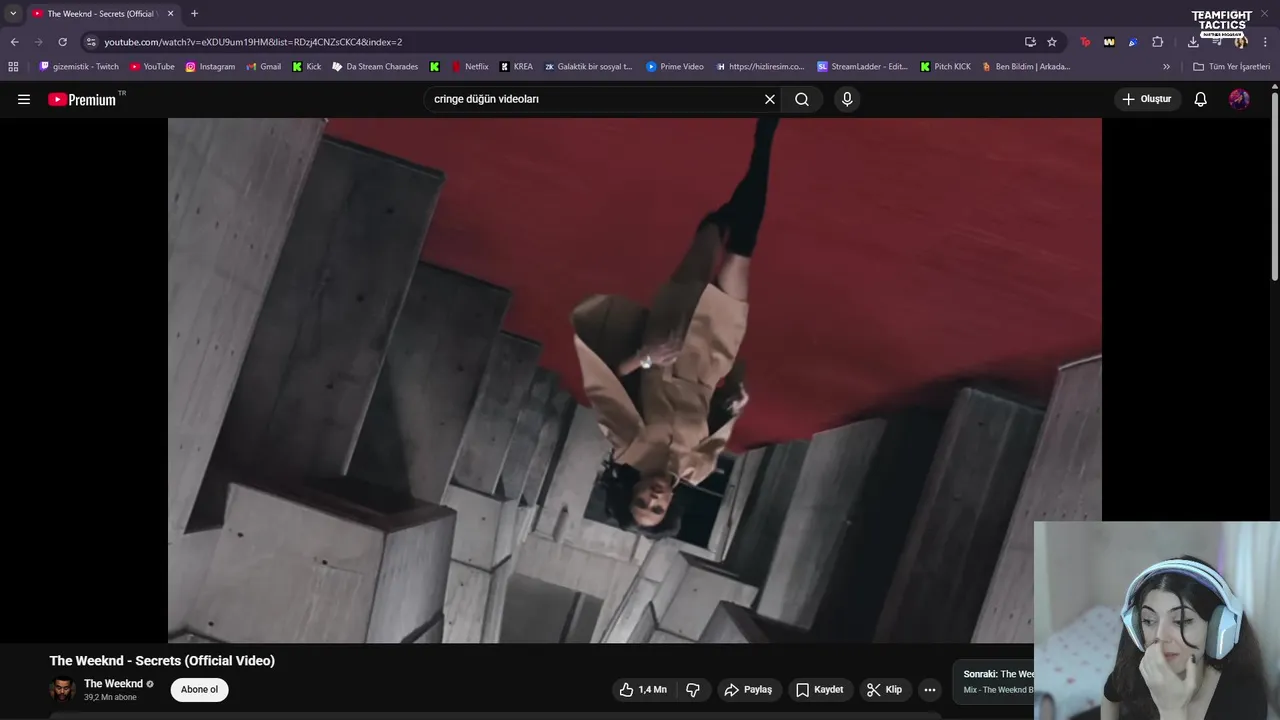Viewport: 1280px width, 720px height.
Task: Reload the page with refresh icon
Action: (62, 42)
